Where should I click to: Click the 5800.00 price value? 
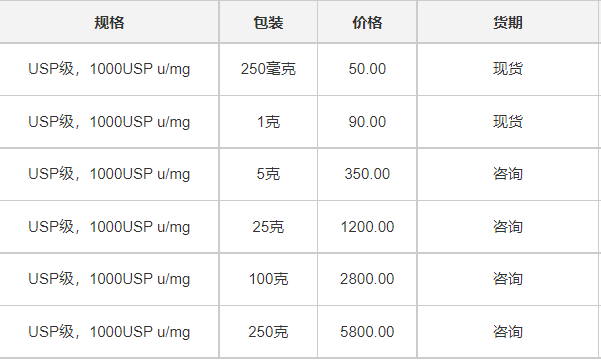[x=367, y=332]
